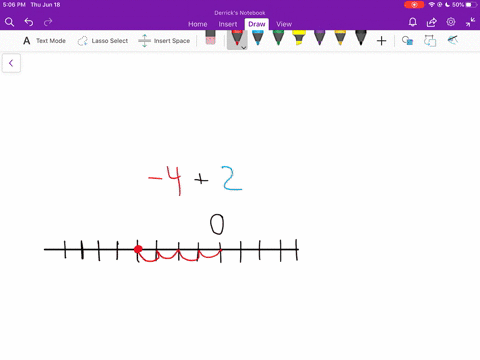The image size is (480, 360).
Task: Open the Shapes tool
Action: [407, 41]
